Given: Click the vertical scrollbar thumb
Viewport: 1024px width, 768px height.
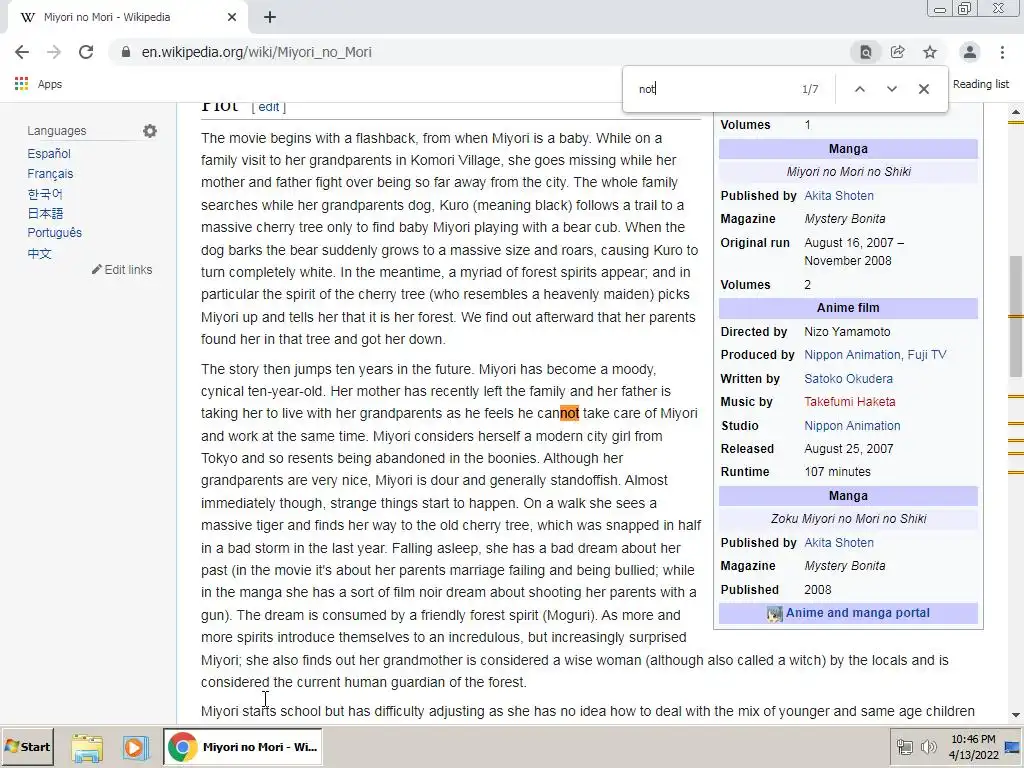Looking at the screenshot, I should click(x=1016, y=316).
